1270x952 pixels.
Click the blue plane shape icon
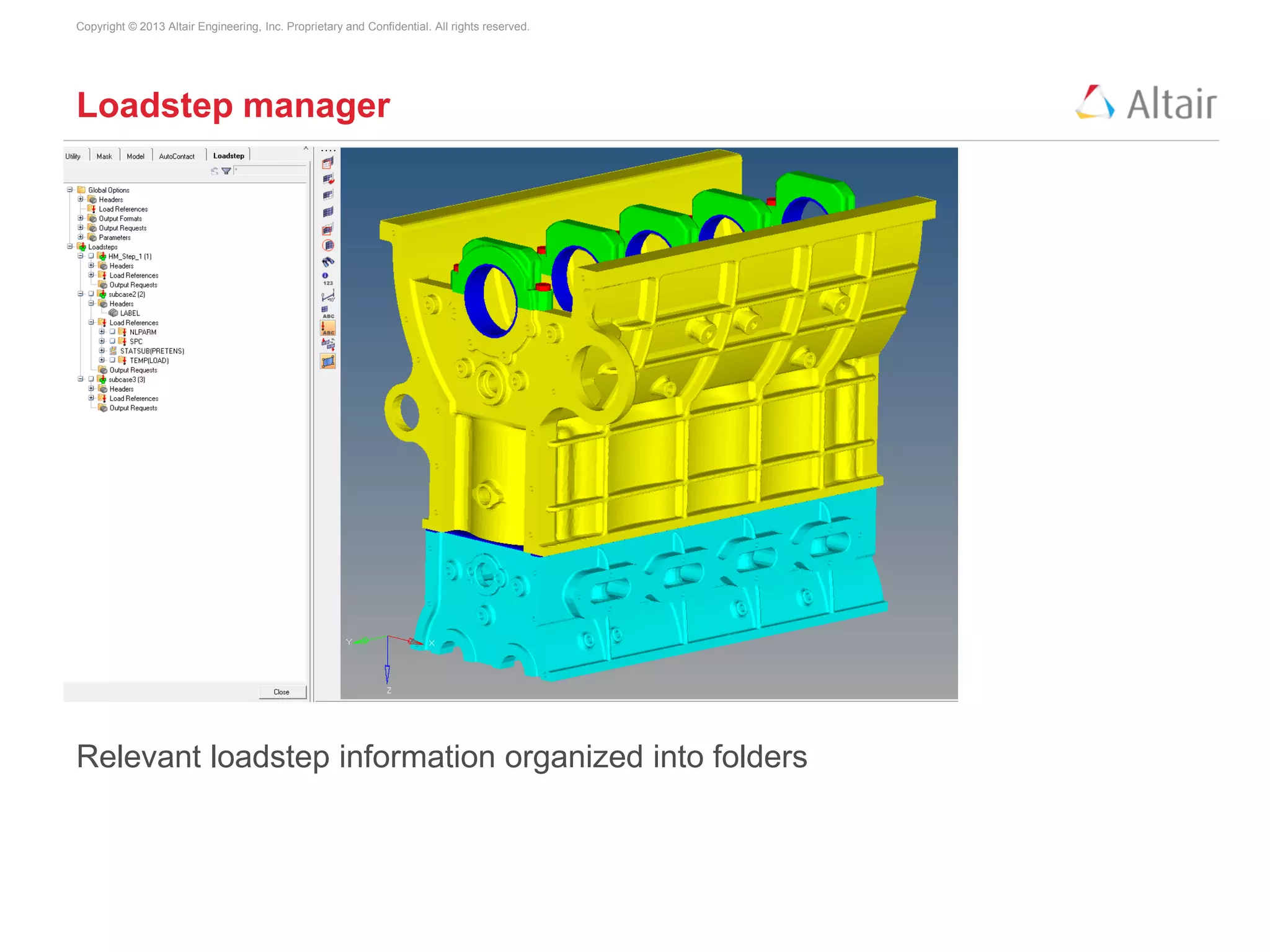[x=328, y=361]
